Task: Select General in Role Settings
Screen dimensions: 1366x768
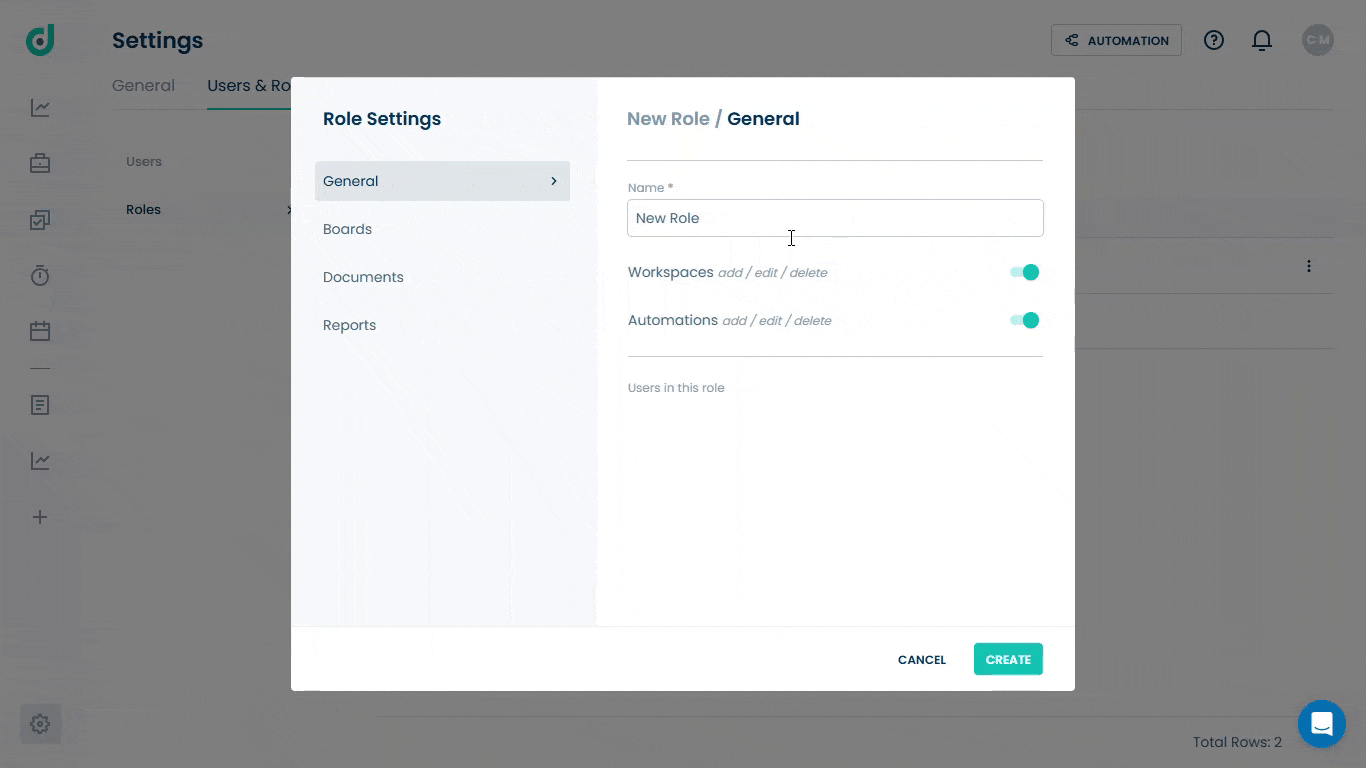Action: click(x=442, y=181)
